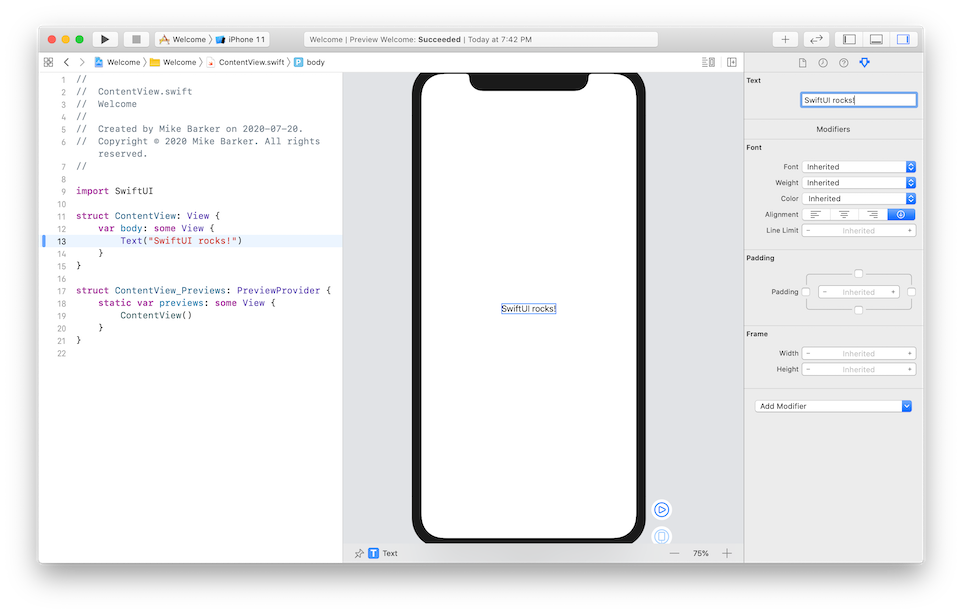This screenshot has height=614, width=962.
Task: Open Welcome project in jump bar
Action: (x=118, y=62)
